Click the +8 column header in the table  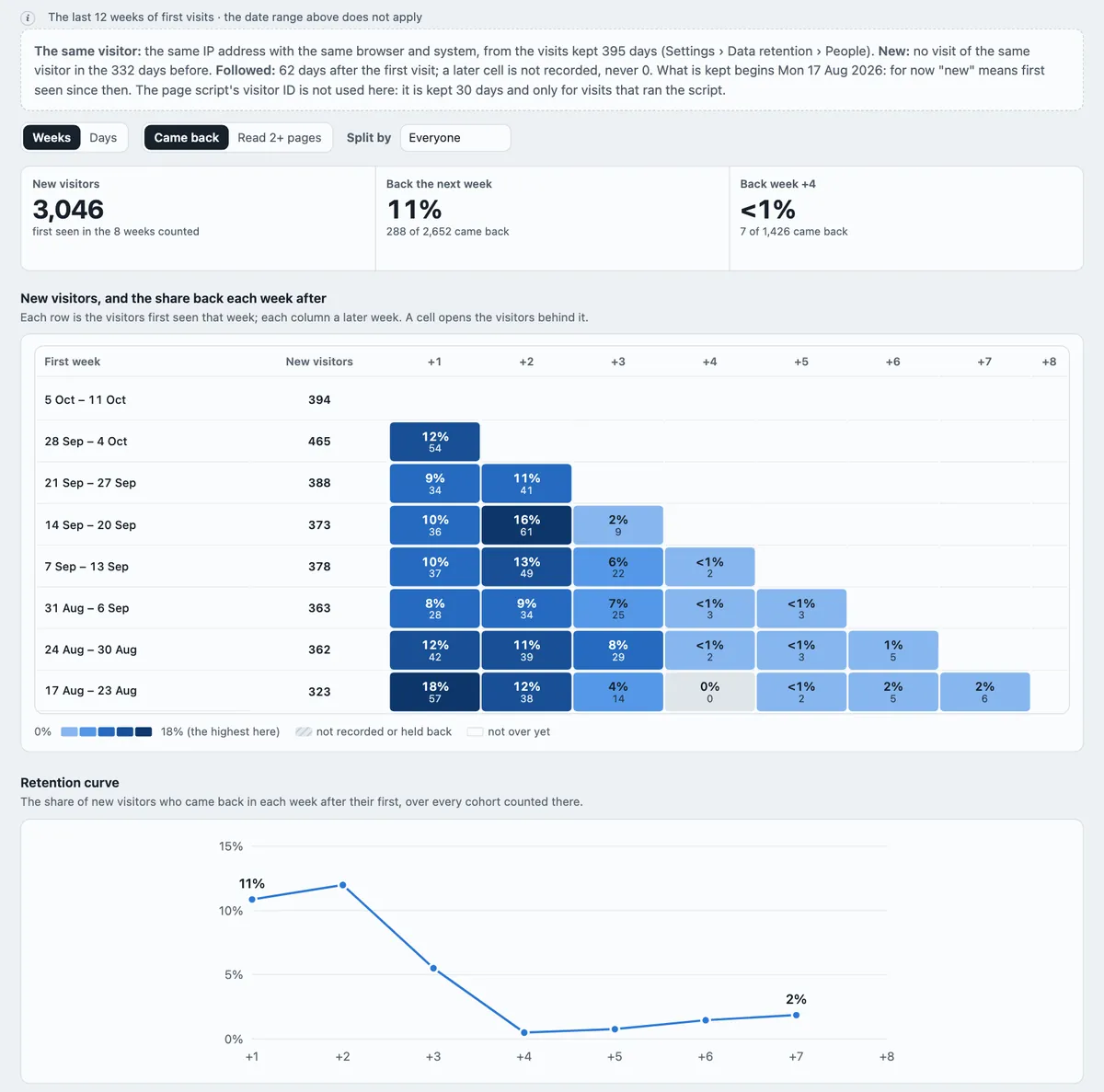1049,362
